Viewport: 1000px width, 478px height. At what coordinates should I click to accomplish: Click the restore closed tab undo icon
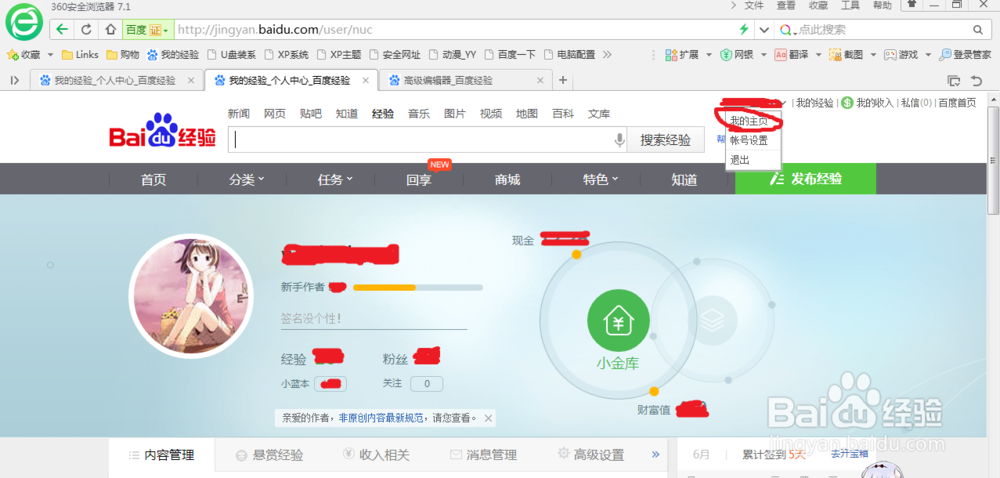[x=976, y=80]
